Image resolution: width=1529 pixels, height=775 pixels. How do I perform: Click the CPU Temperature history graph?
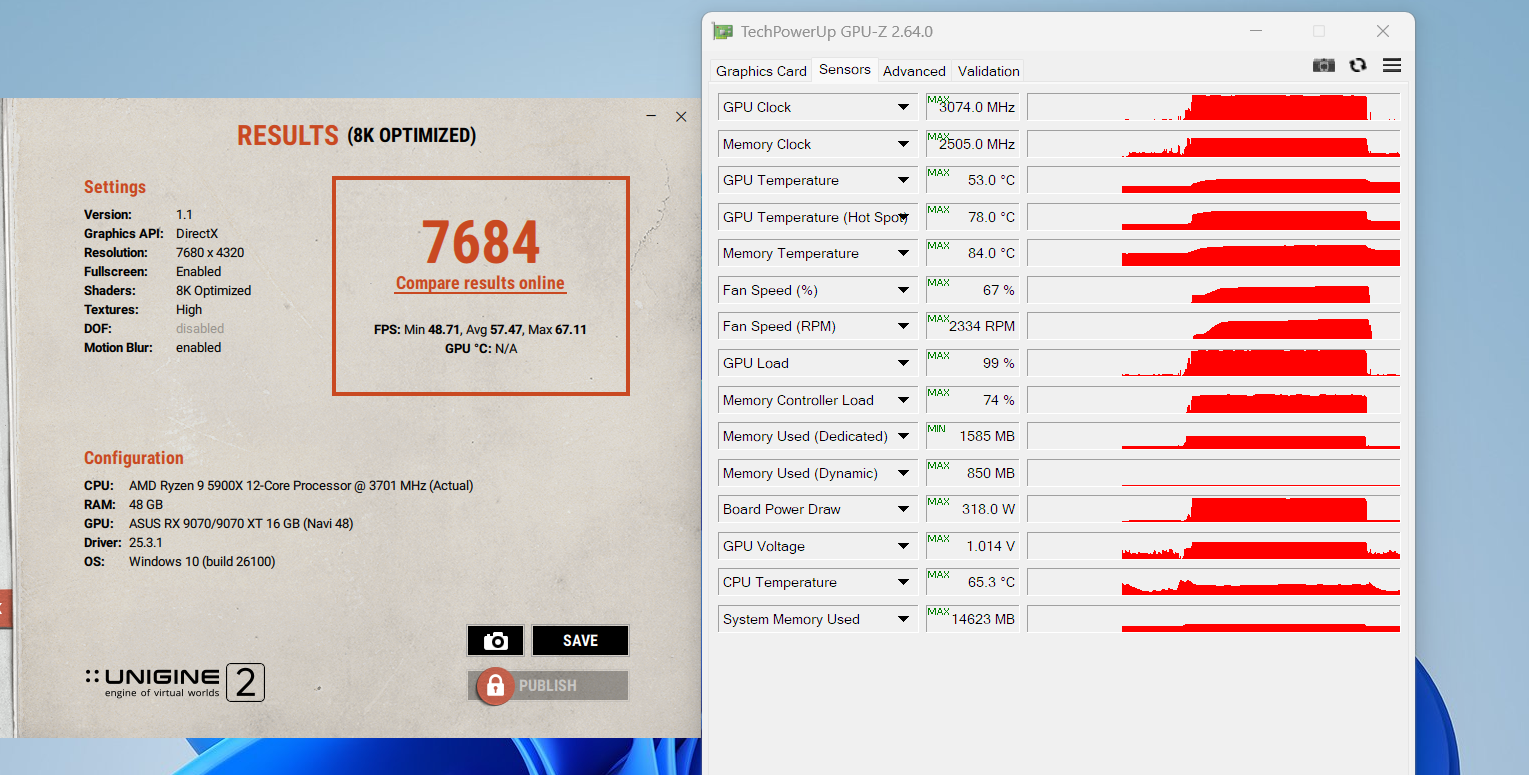pyautogui.click(x=1213, y=582)
